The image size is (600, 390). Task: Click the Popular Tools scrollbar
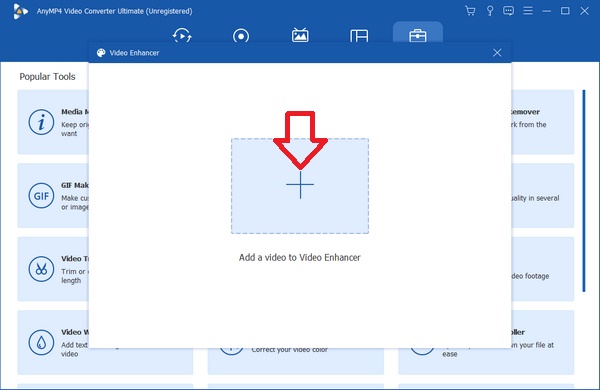pyautogui.click(x=584, y=191)
